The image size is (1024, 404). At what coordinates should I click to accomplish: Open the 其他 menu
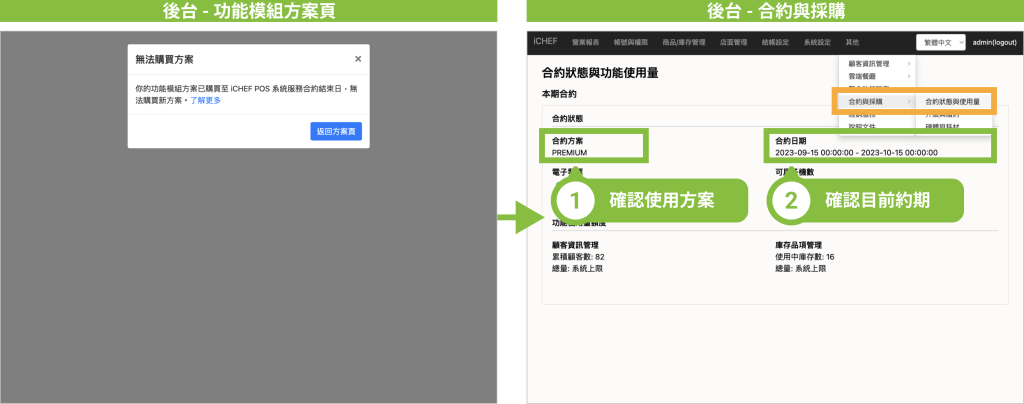pyautogui.click(x=852, y=42)
